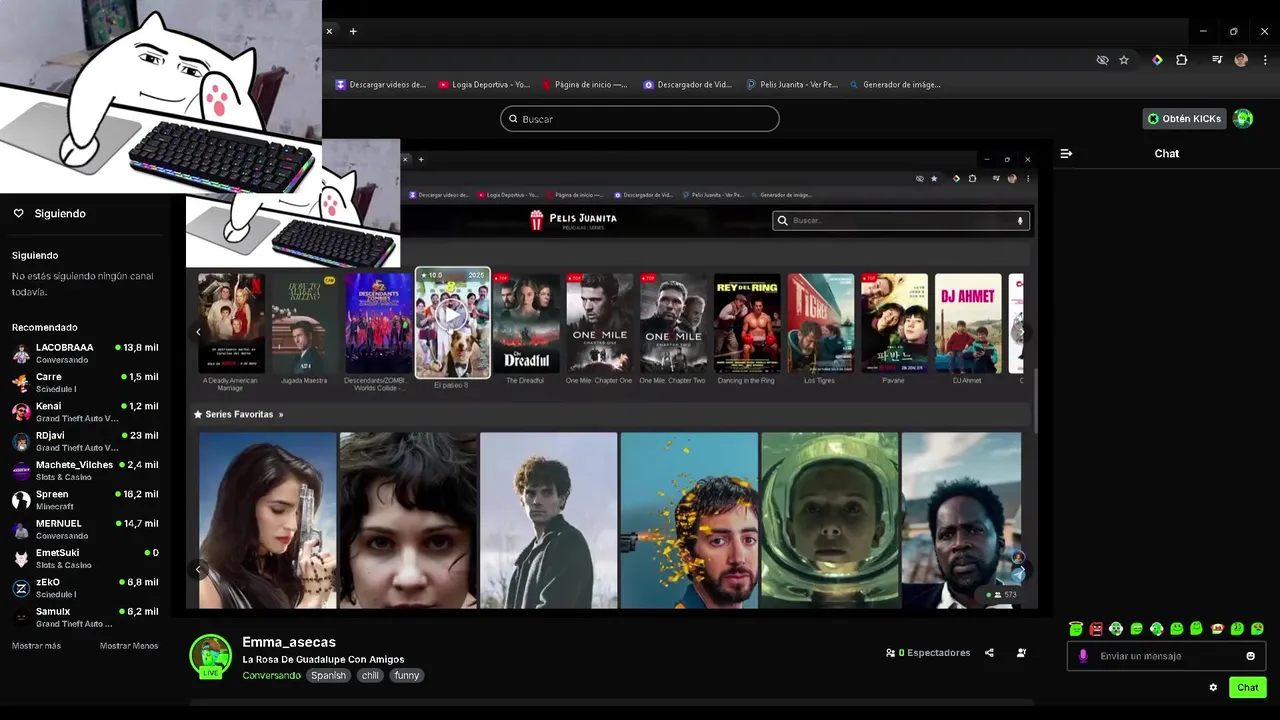Open the media control playlist icon

point(1217,60)
